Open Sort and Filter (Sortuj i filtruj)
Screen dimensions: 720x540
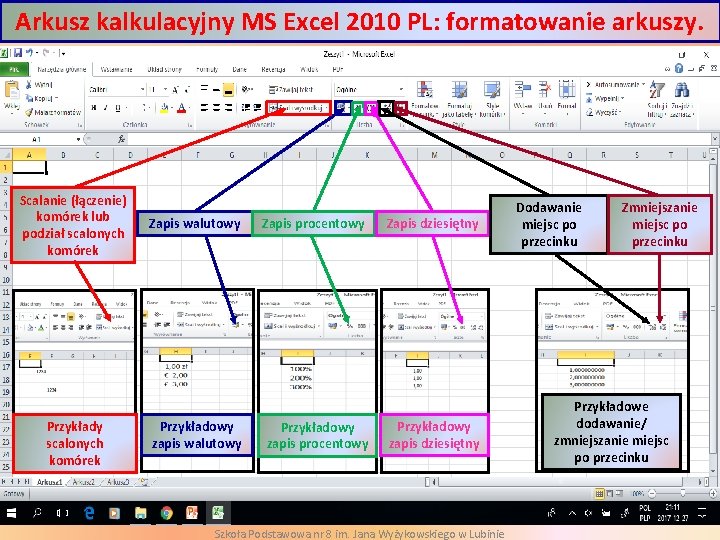[x=657, y=99]
